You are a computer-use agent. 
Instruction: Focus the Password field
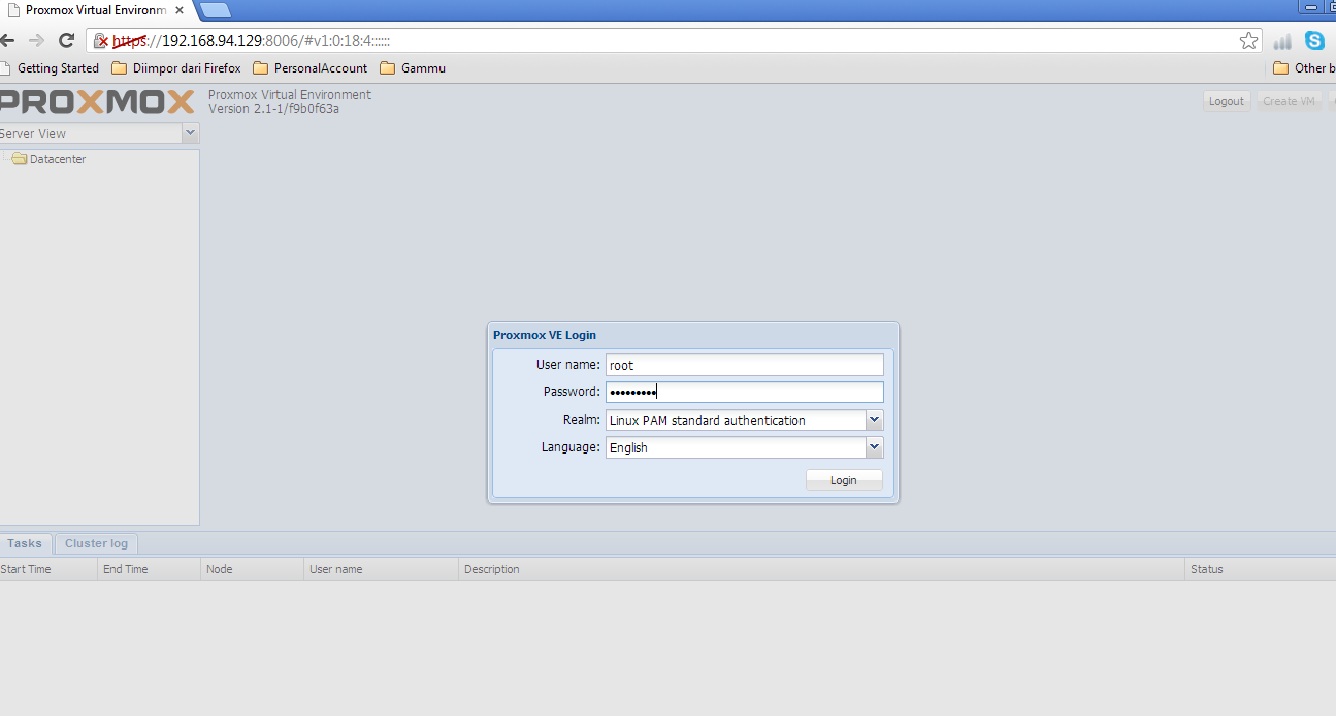(745, 392)
